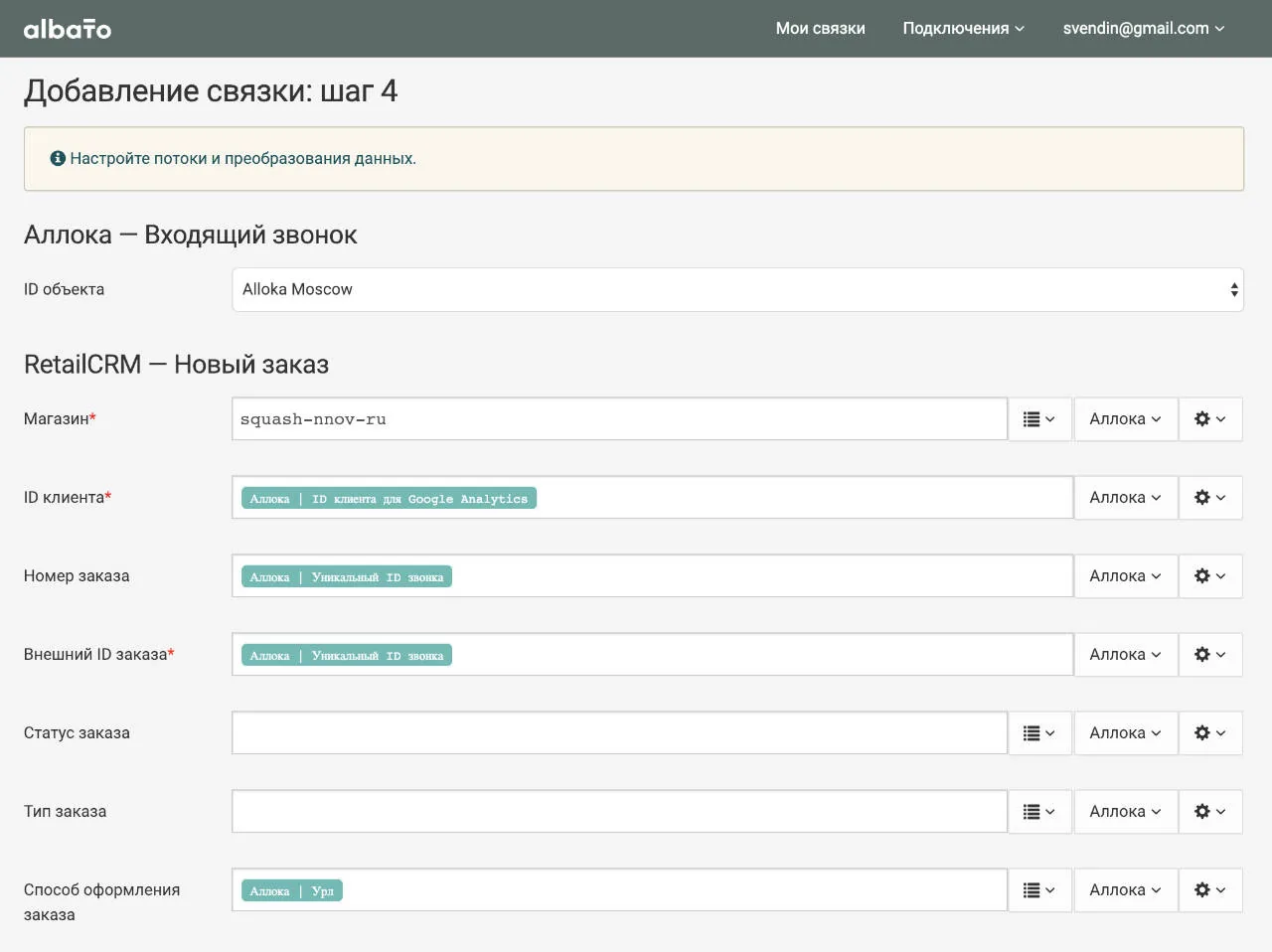
Task: Open the ID объекта select box
Action: click(x=737, y=289)
